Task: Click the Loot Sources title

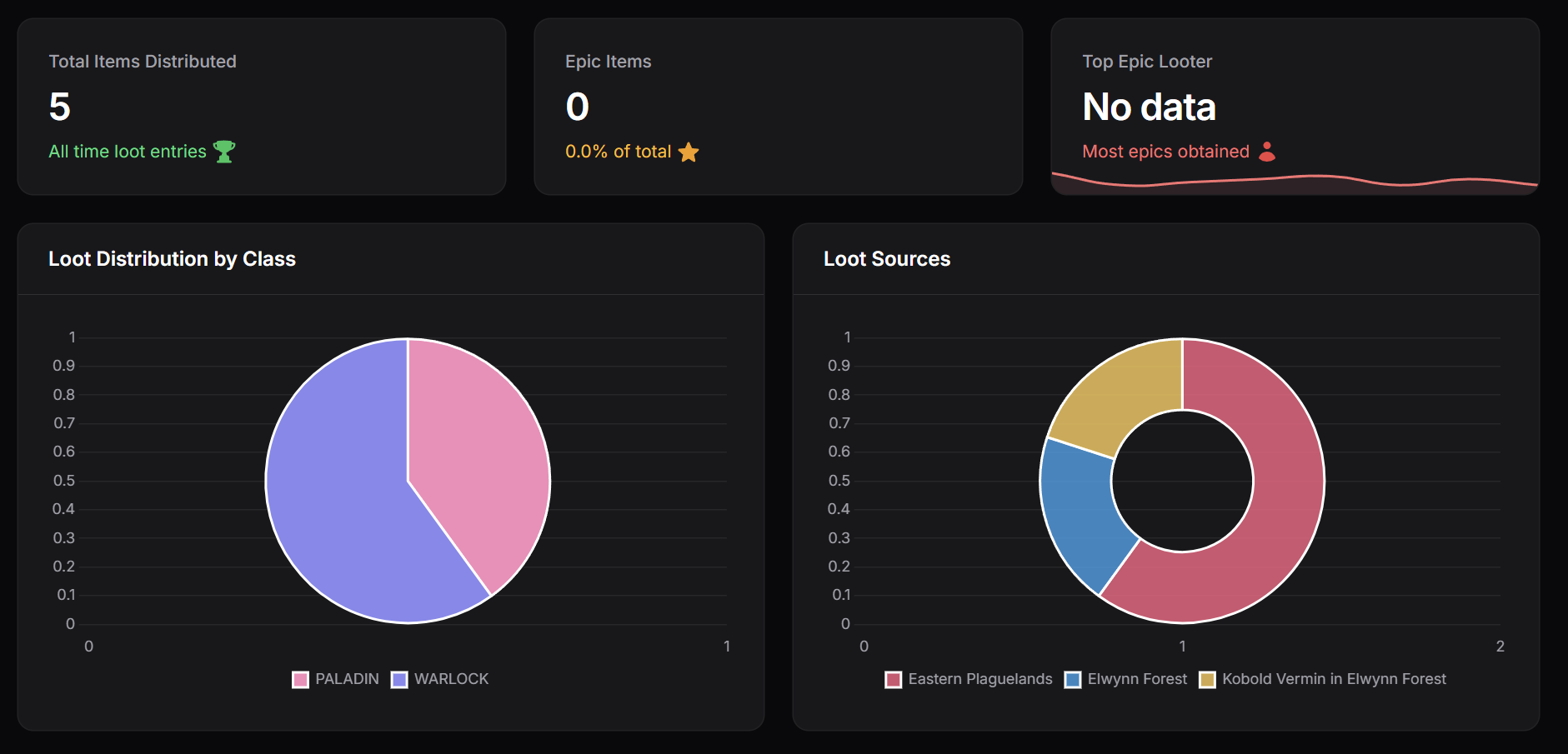Action: click(887, 259)
